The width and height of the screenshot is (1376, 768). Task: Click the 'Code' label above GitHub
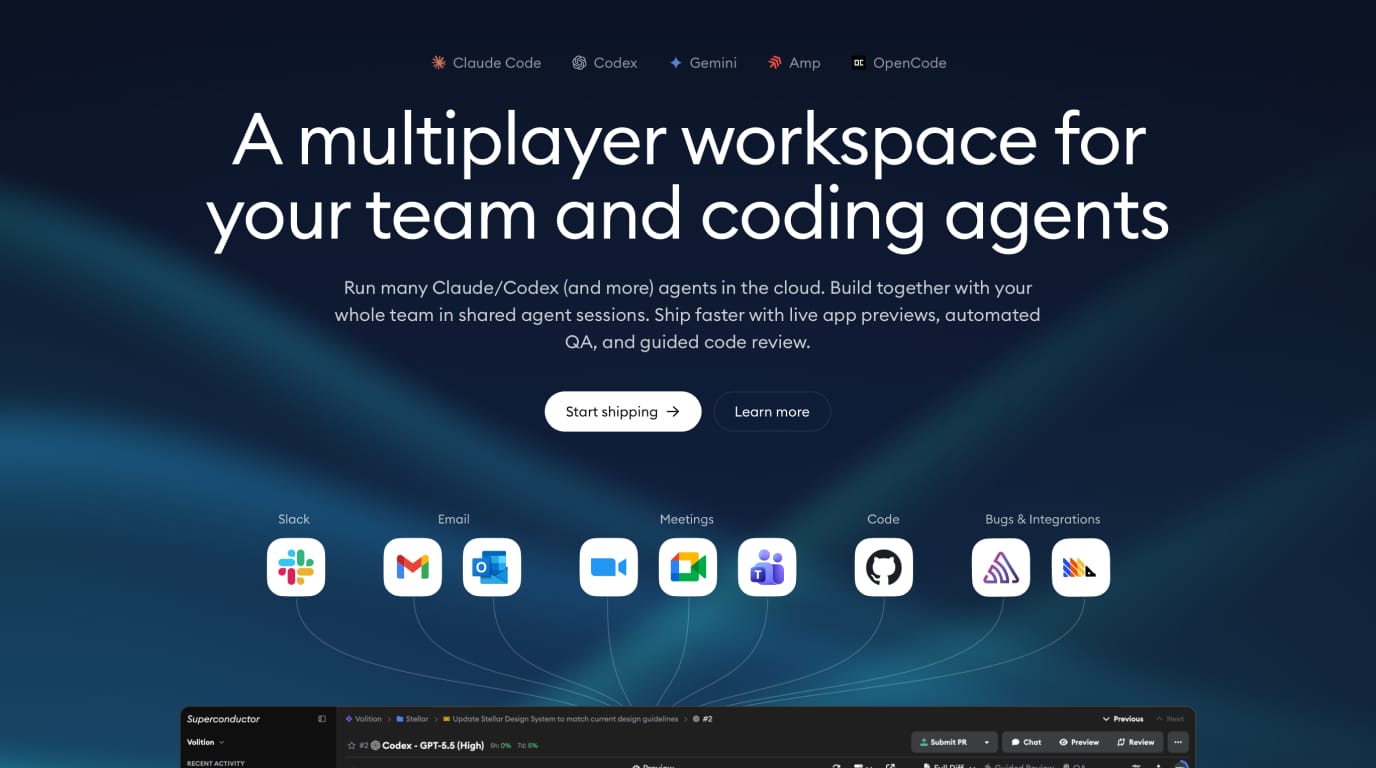click(x=883, y=519)
